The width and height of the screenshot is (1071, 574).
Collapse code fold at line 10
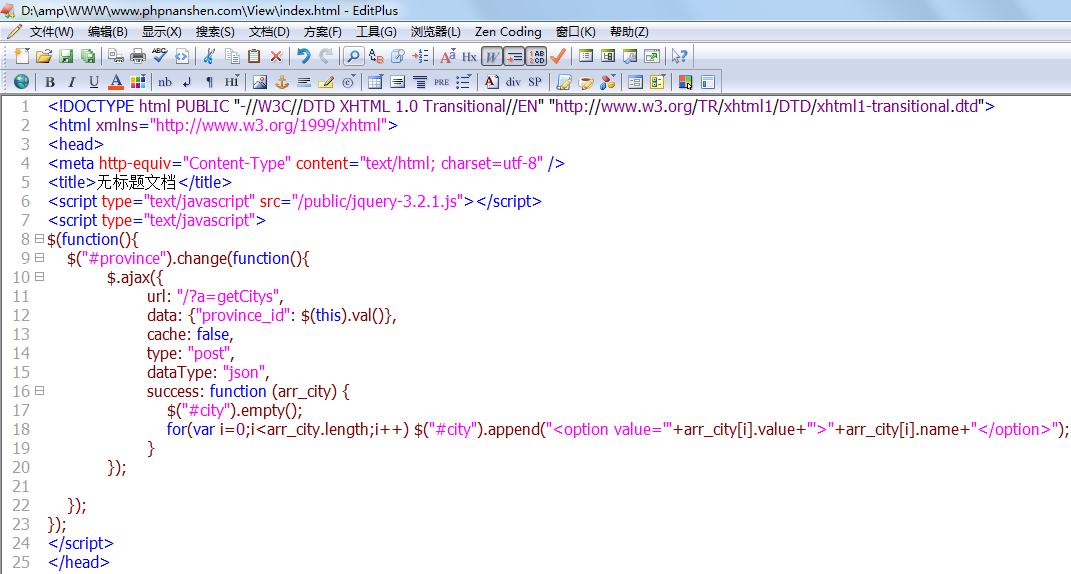click(x=40, y=277)
